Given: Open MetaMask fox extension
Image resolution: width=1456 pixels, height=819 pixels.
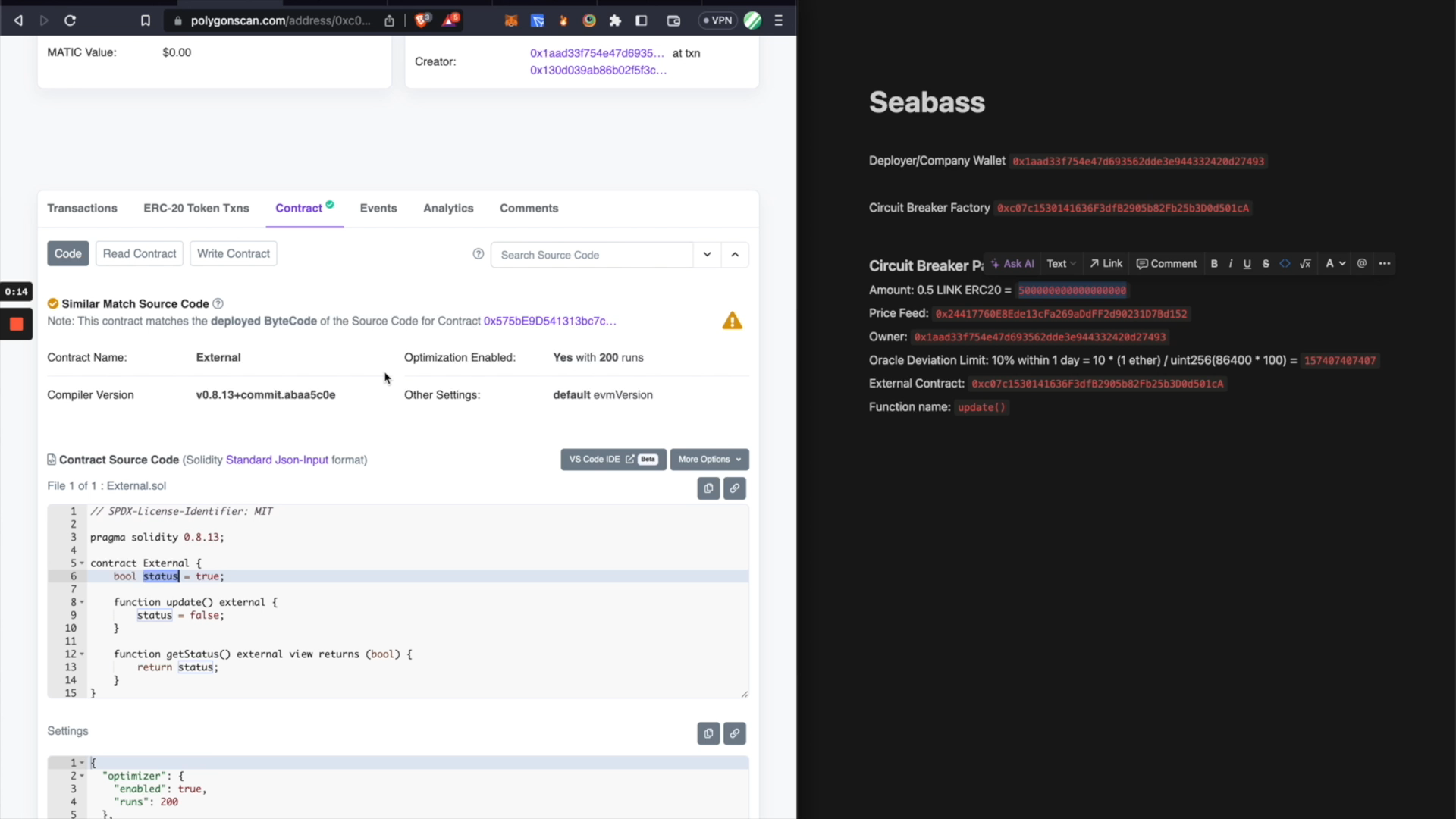Looking at the screenshot, I should [511, 20].
